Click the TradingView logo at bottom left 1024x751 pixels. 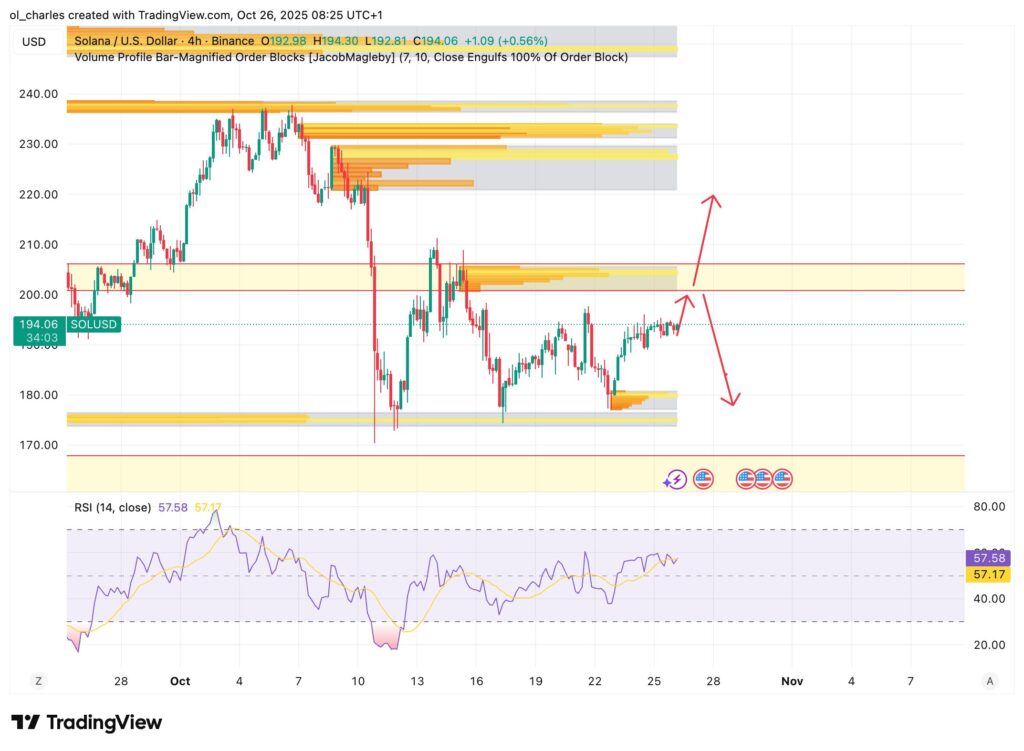click(86, 722)
